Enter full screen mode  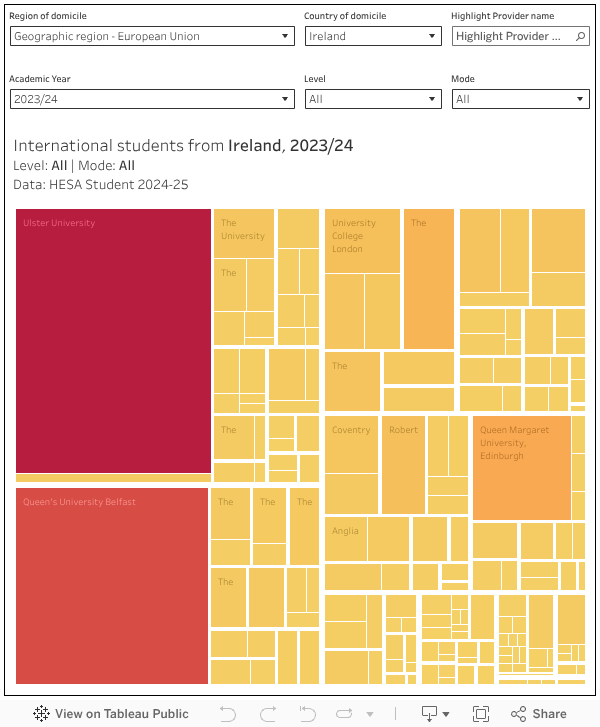[x=481, y=714]
